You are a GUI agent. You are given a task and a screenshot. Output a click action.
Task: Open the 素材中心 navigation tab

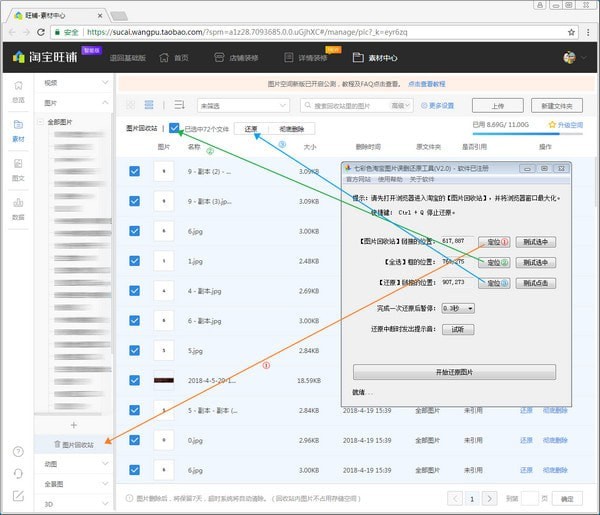(x=375, y=58)
